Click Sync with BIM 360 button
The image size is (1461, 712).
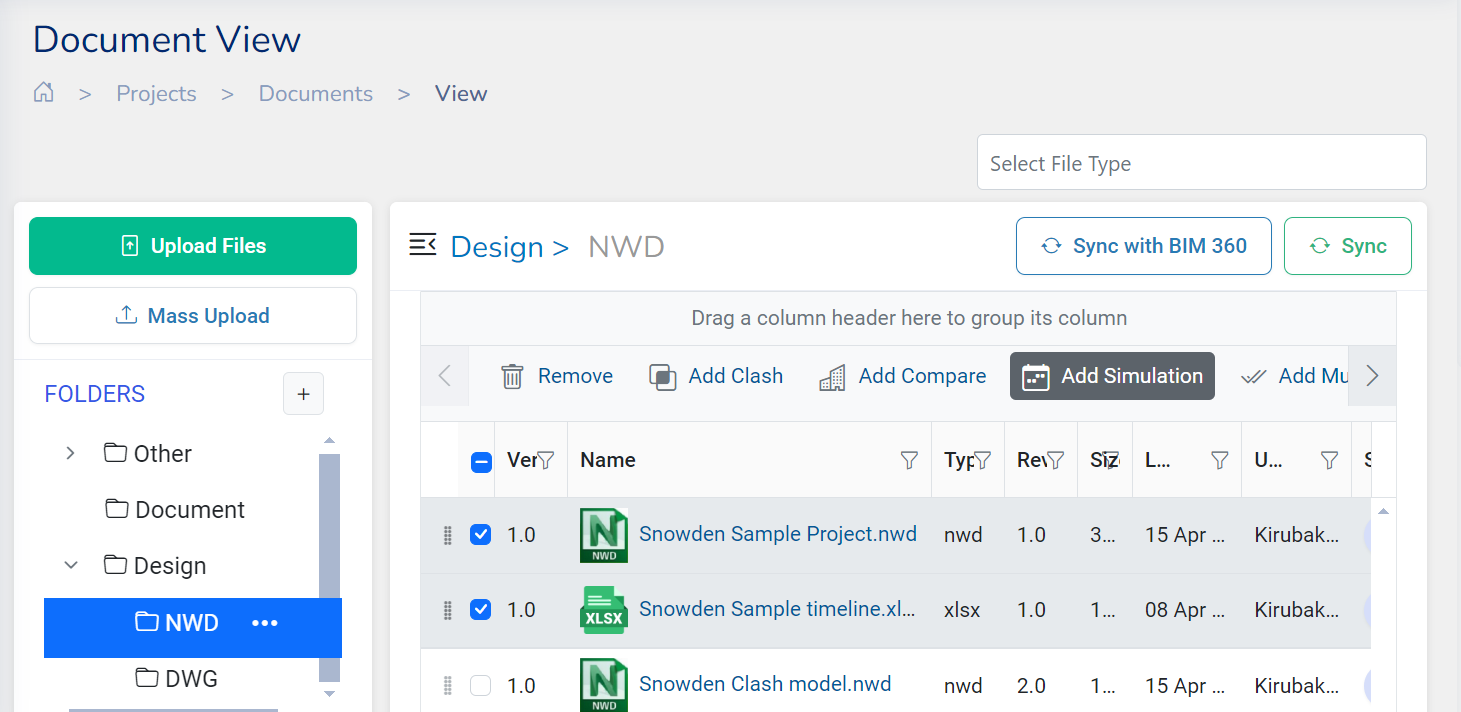click(x=1143, y=246)
